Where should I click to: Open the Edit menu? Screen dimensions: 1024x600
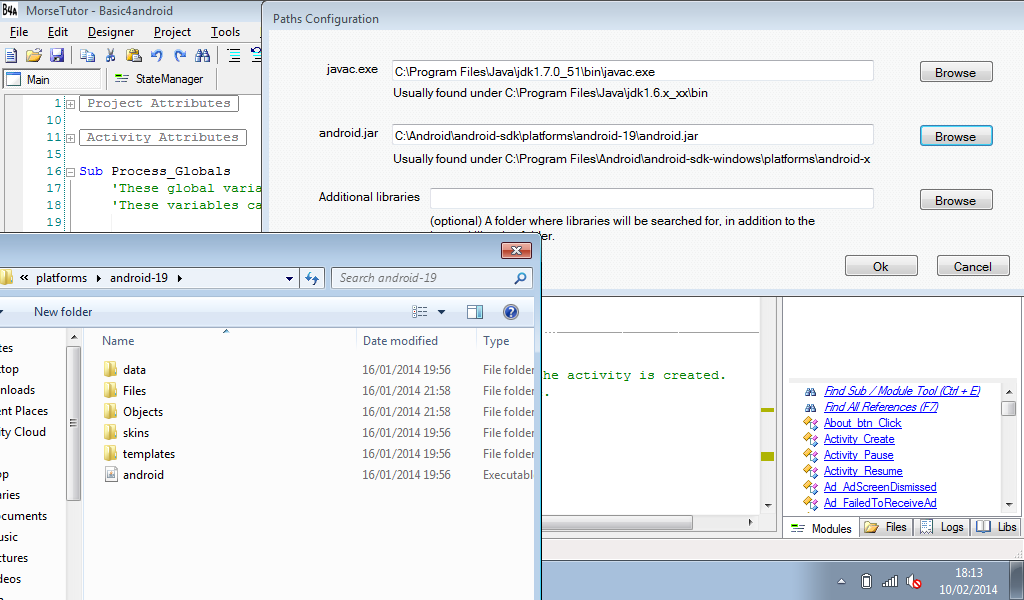coord(57,32)
